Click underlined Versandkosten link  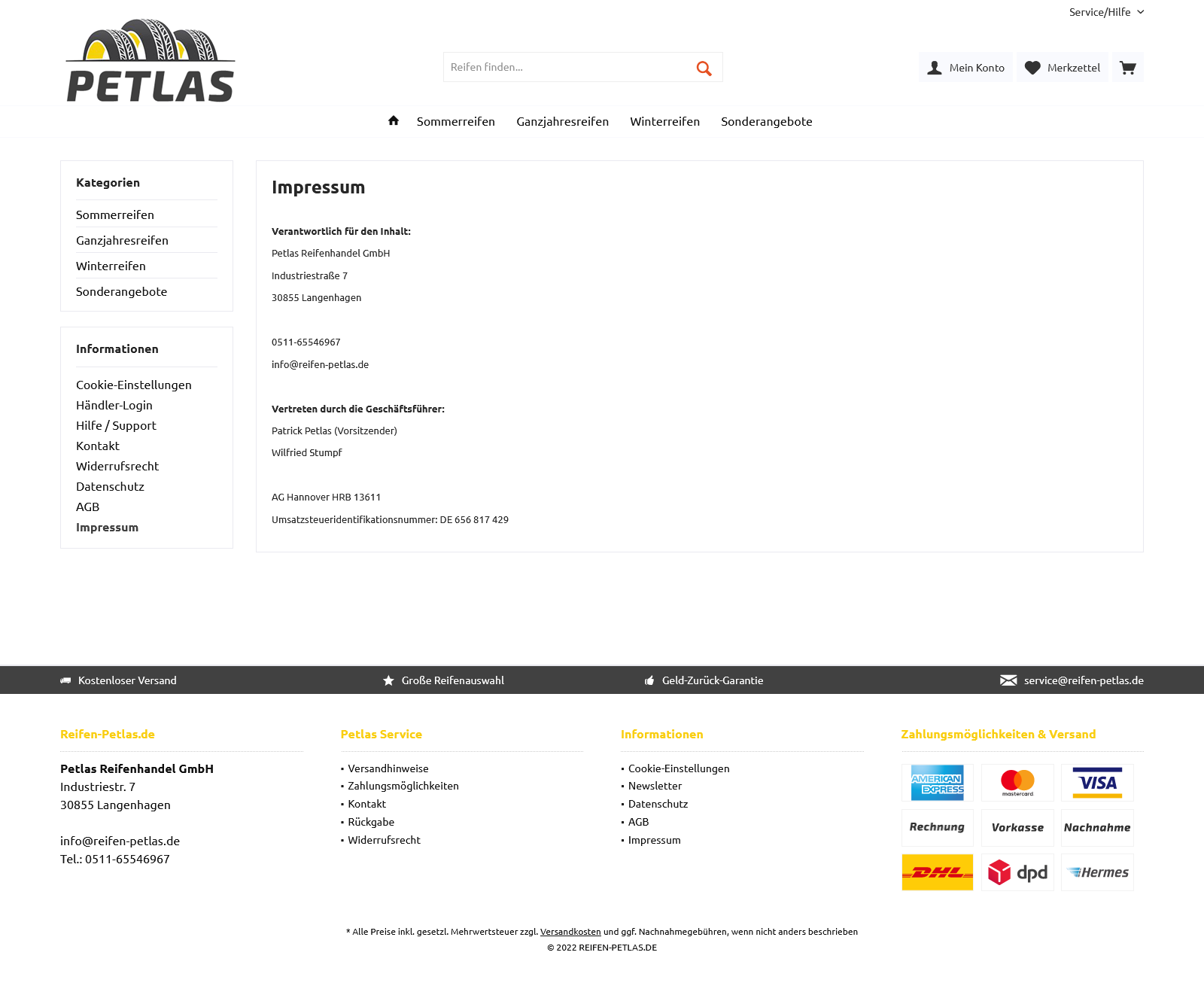[570, 932]
